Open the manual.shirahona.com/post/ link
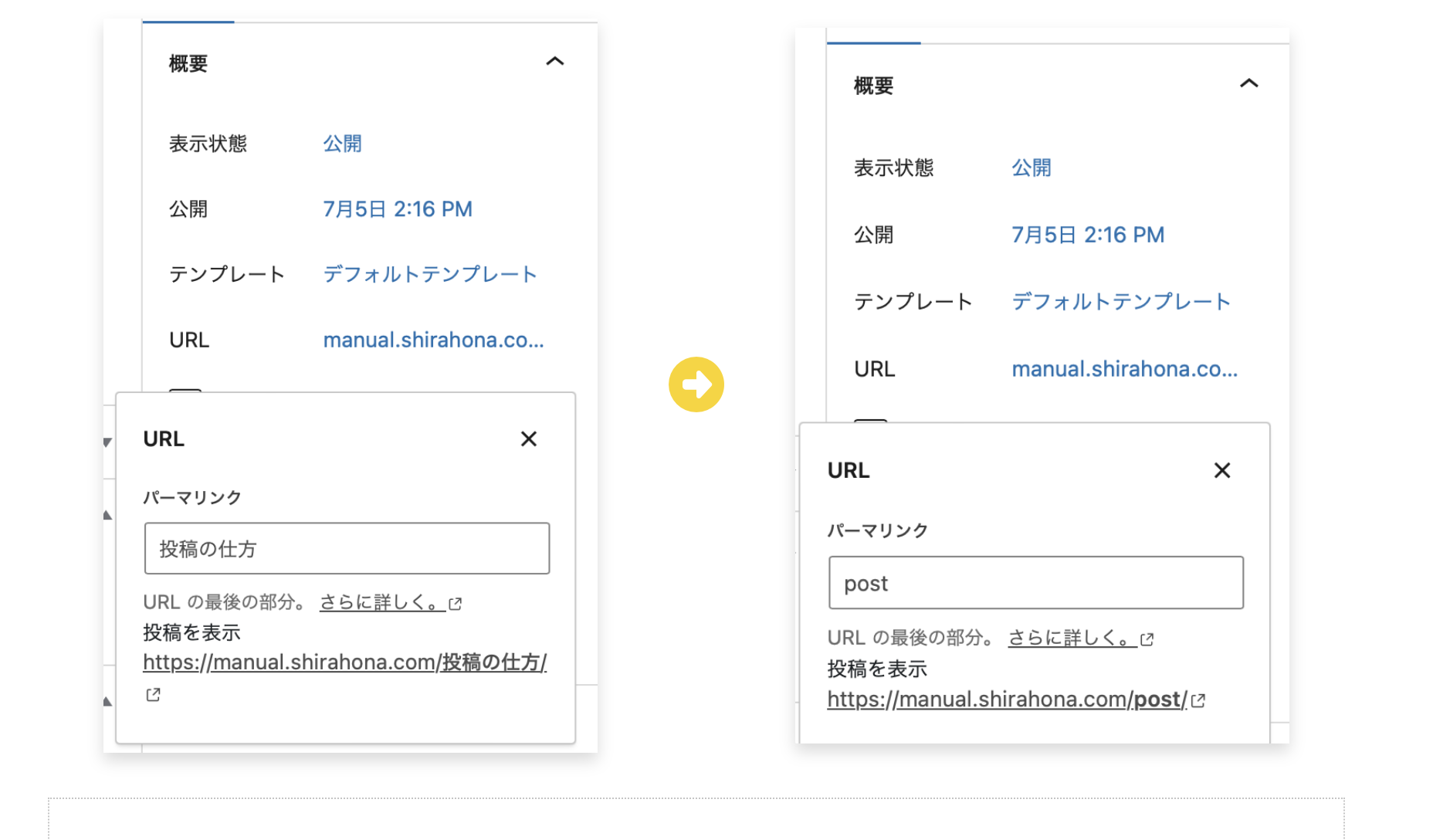1433x840 pixels. [x=1006, y=699]
